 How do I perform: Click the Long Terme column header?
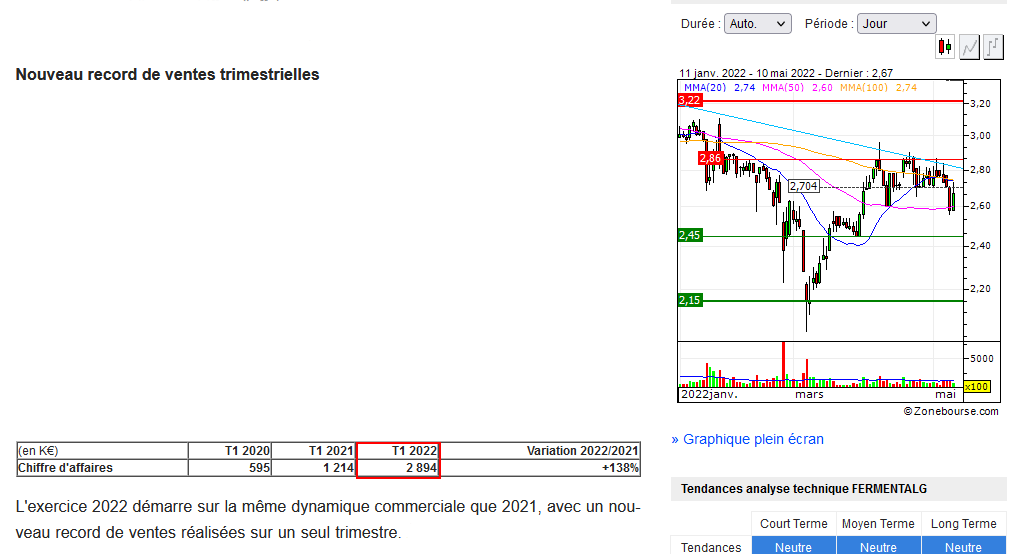click(x=964, y=524)
